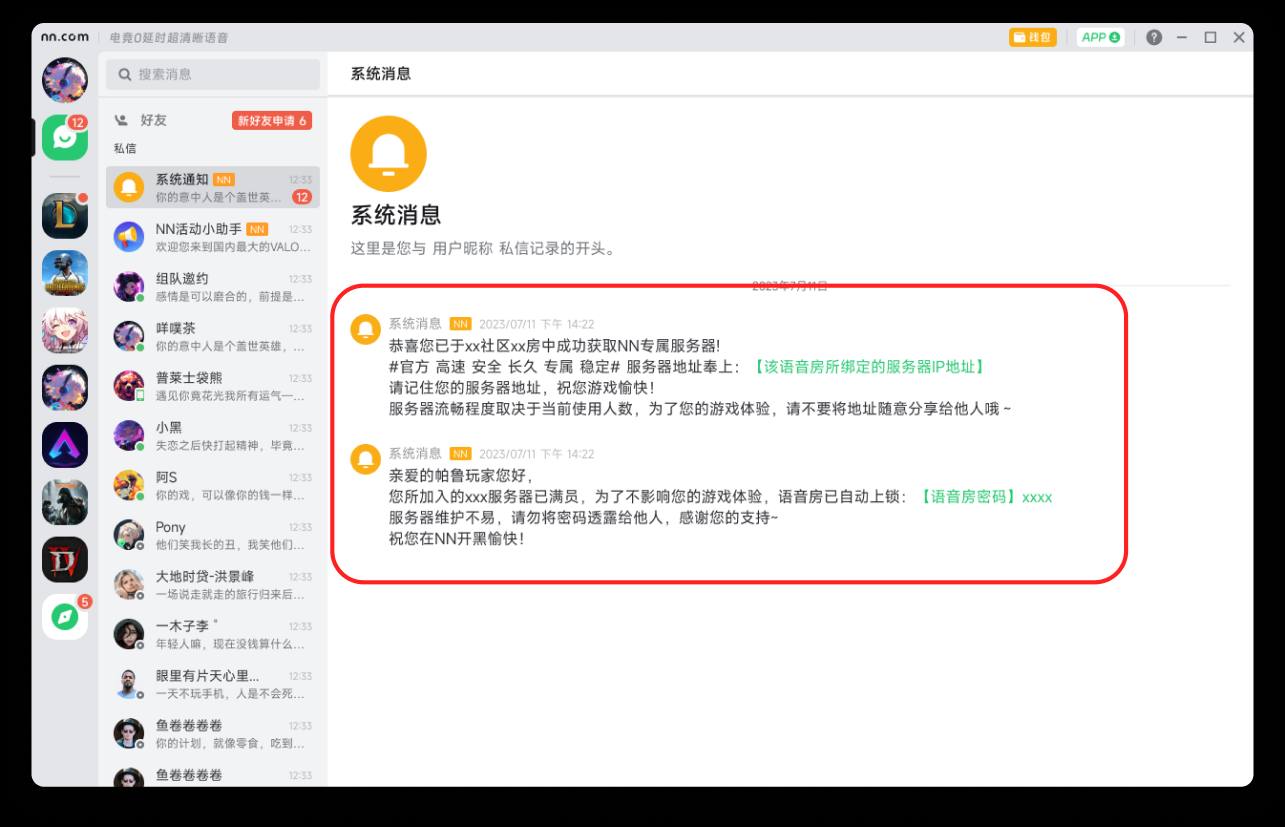The width and height of the screenshot is (1285, 827).
Task: Select the Diablo IV server icon
Action: (65, 560)
